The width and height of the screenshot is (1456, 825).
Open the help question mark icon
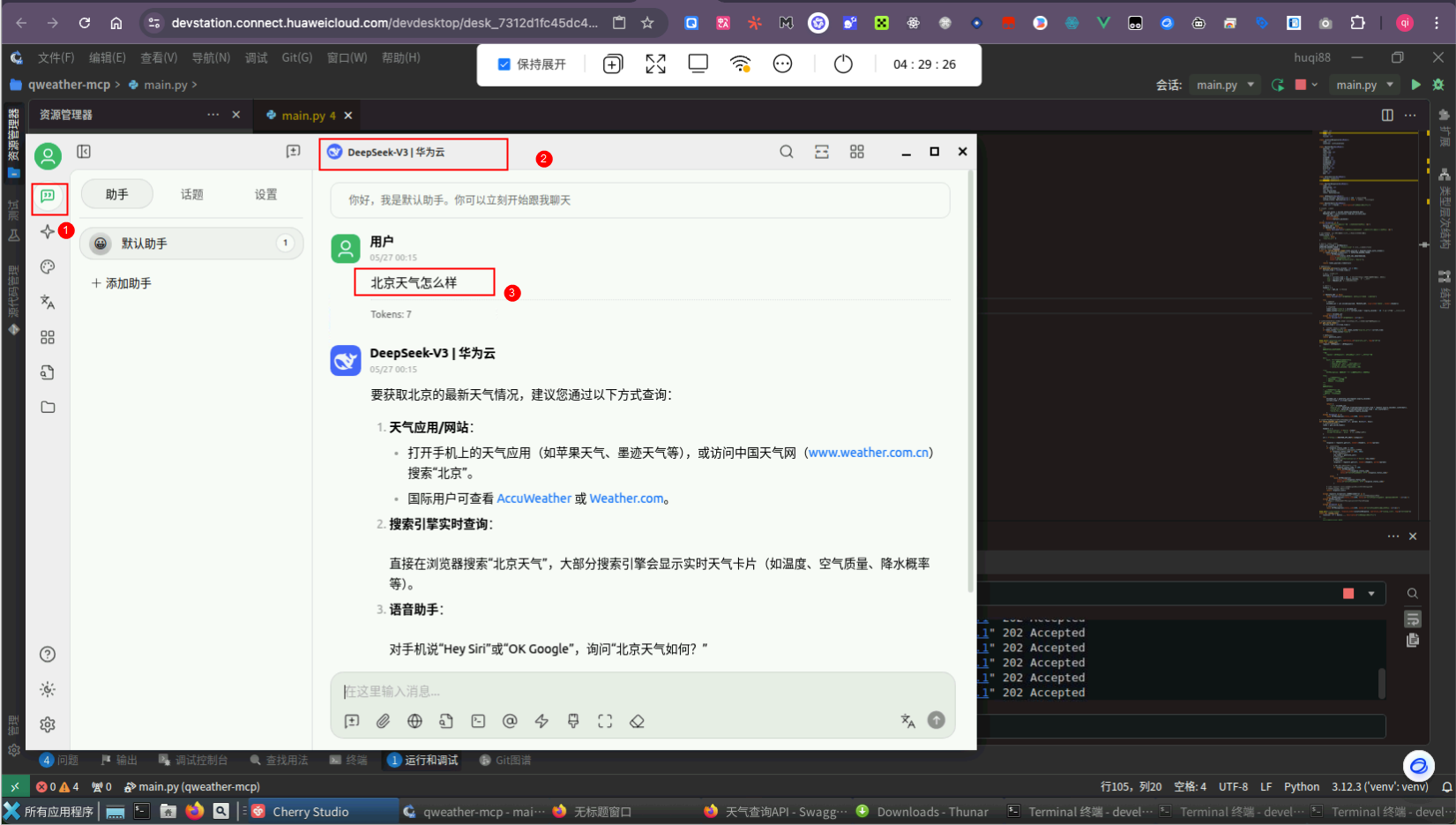click(48, 654)
